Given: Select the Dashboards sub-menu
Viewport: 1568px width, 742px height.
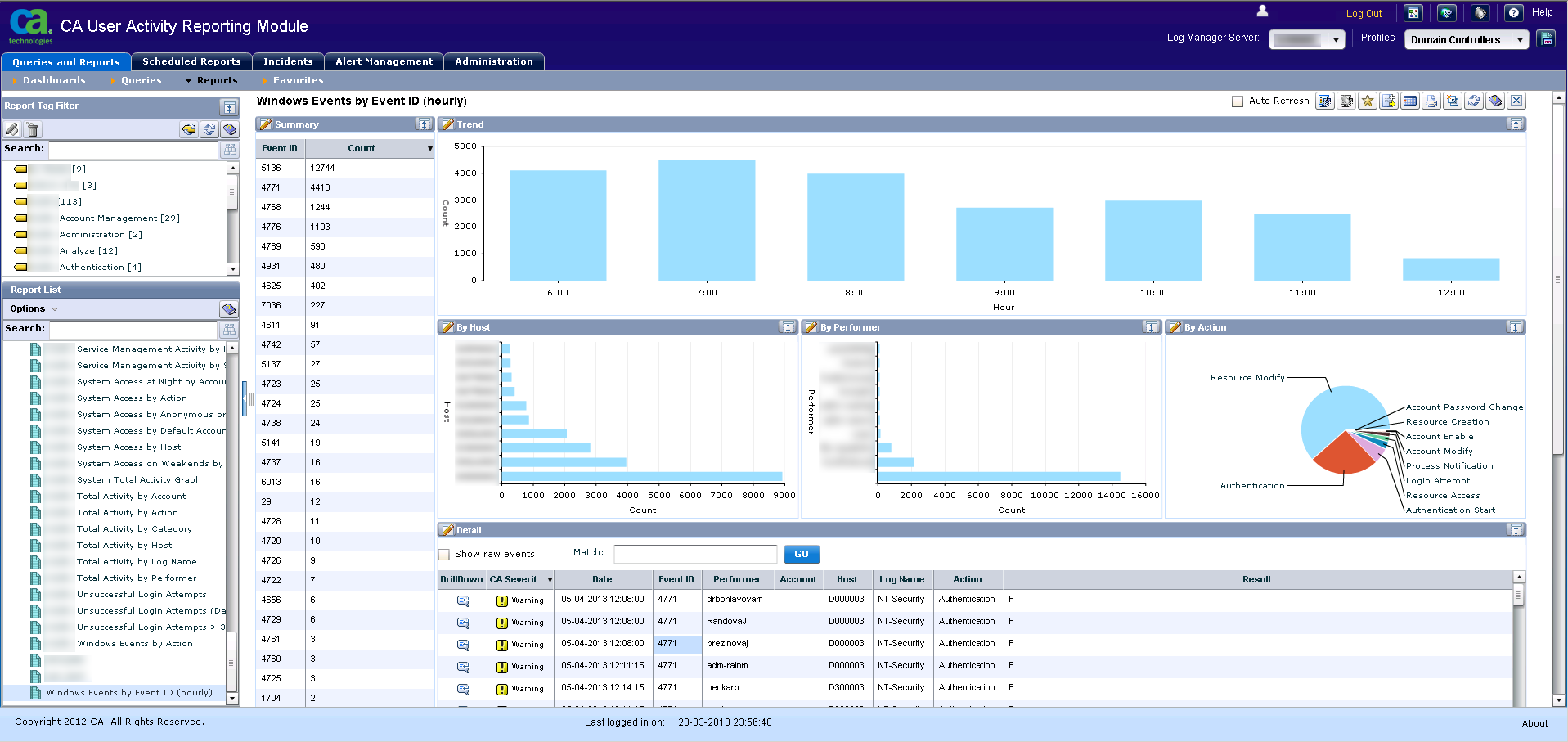Looking at the screenshot, I should (x=54, y=80).
